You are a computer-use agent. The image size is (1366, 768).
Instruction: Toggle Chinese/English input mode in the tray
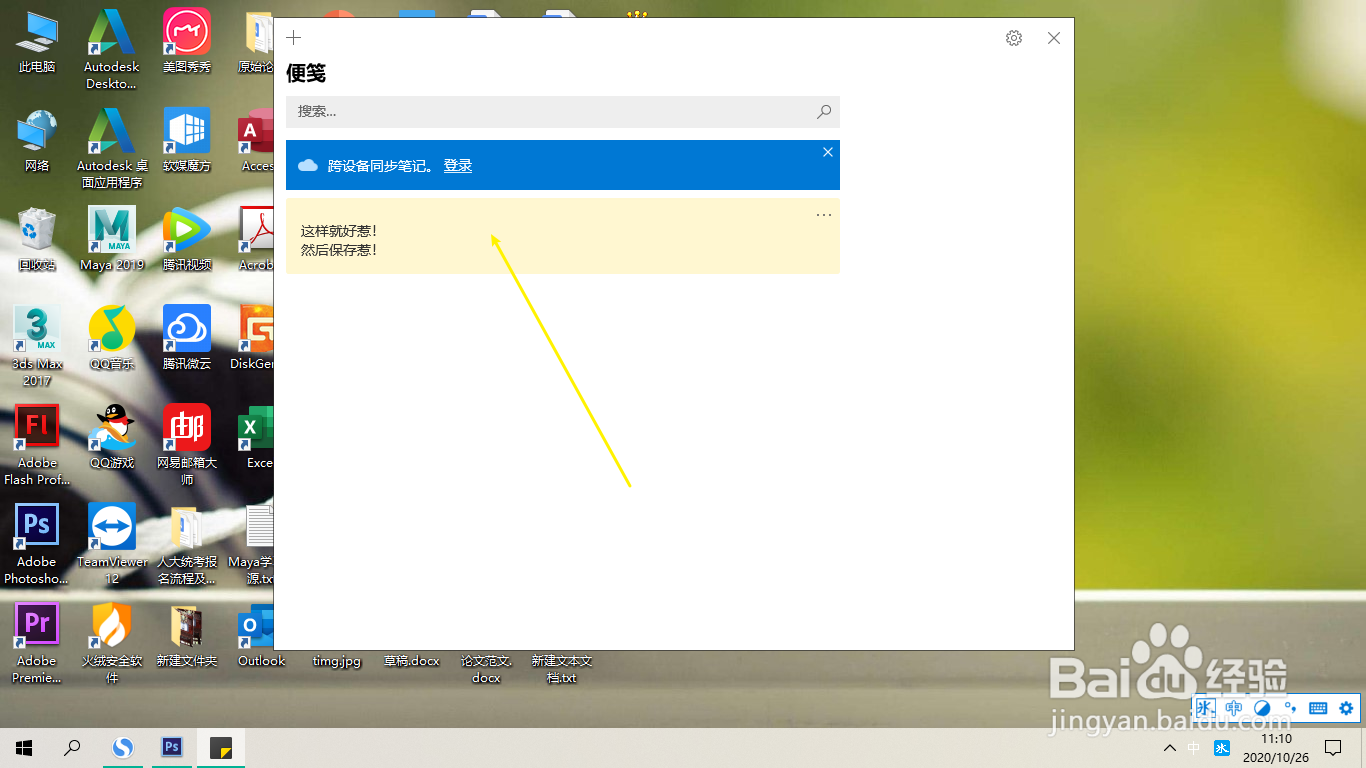pos(1233,708)
